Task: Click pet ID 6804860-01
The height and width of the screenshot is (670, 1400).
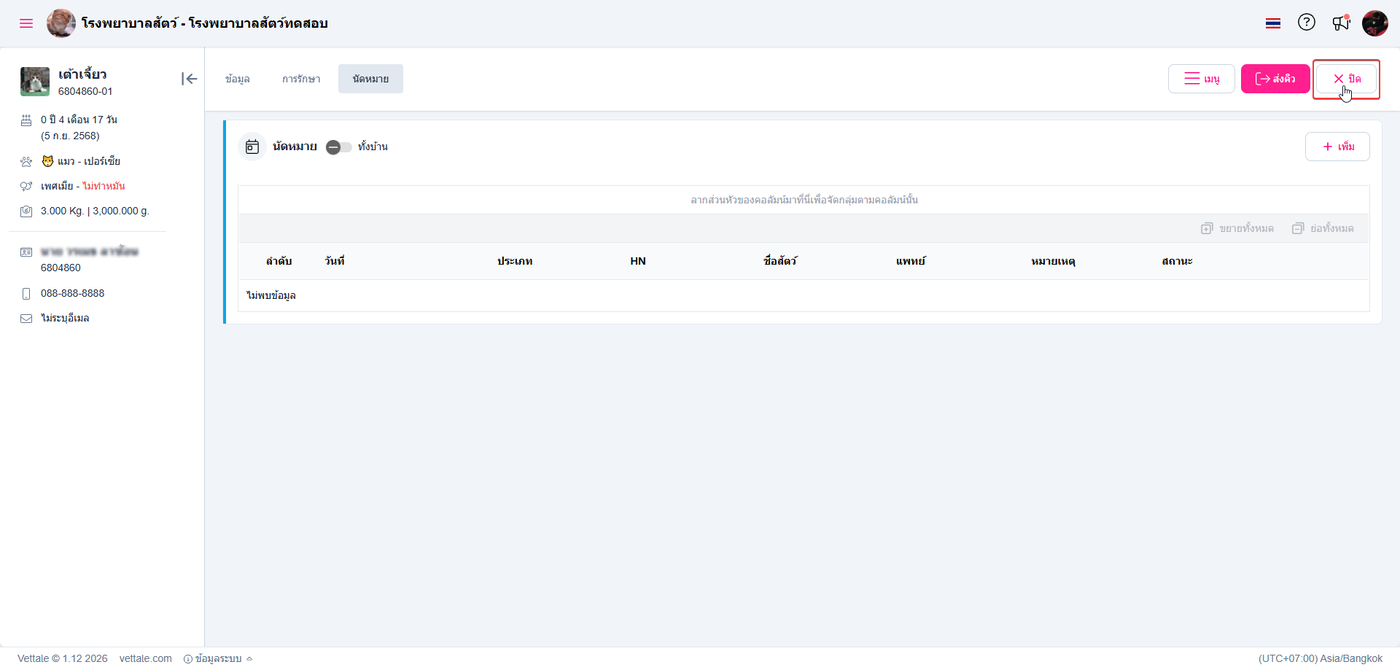Action: [85, 91]
